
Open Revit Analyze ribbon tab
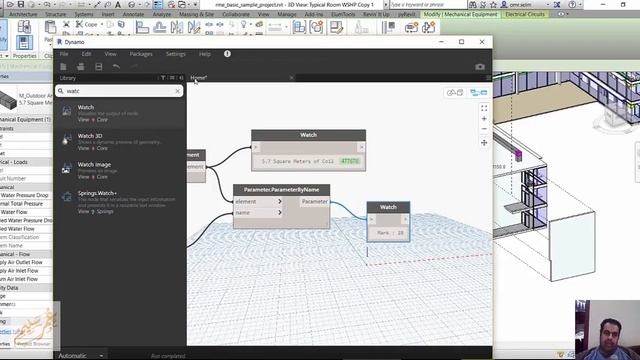tap(162, 14)
